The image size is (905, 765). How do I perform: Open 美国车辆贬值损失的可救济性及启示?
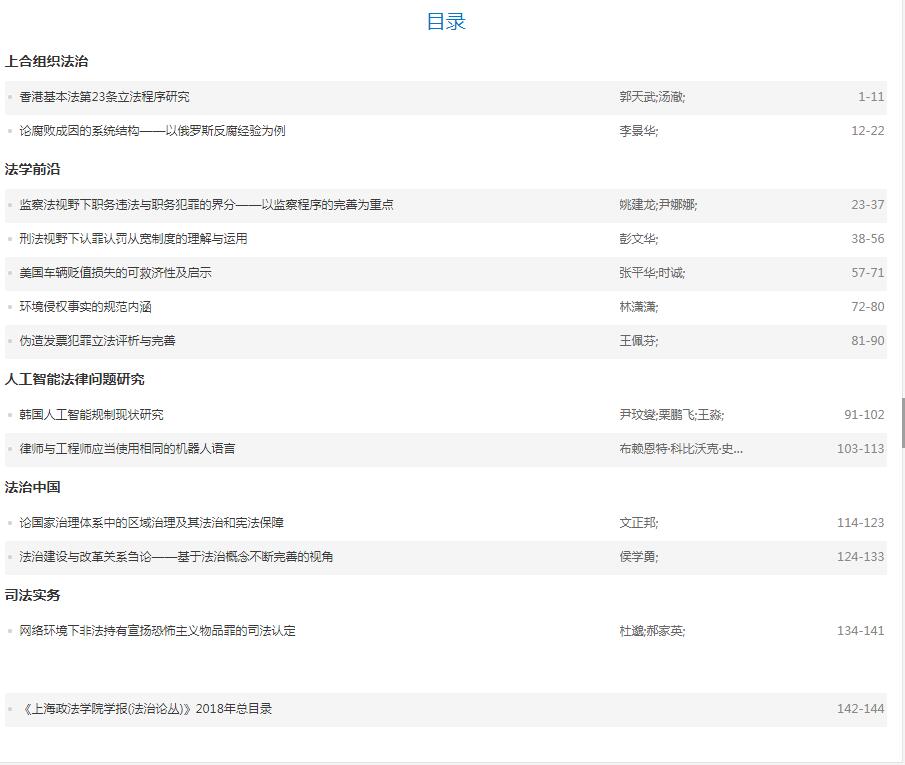pos(115,273)
